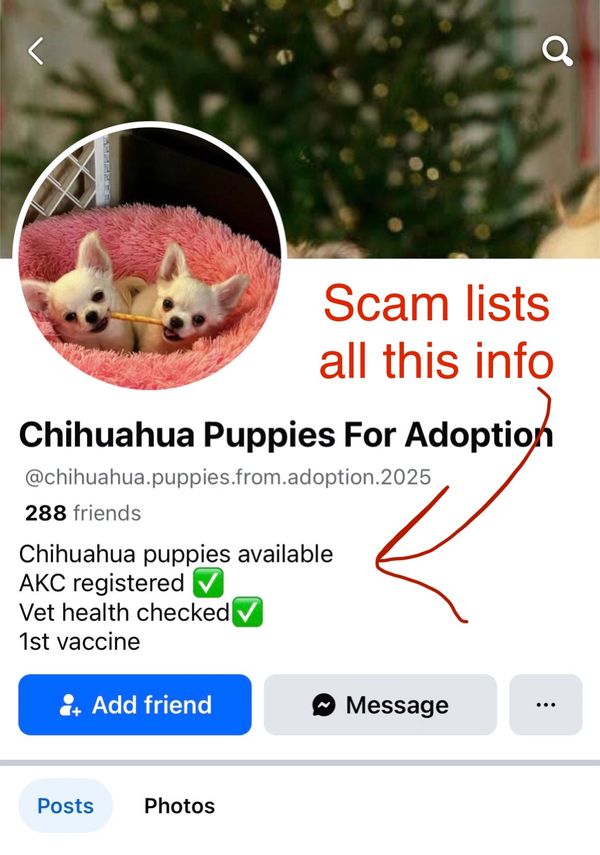
Task: Tap the green checkmark beside AKC registered
Action: (208, 583)
